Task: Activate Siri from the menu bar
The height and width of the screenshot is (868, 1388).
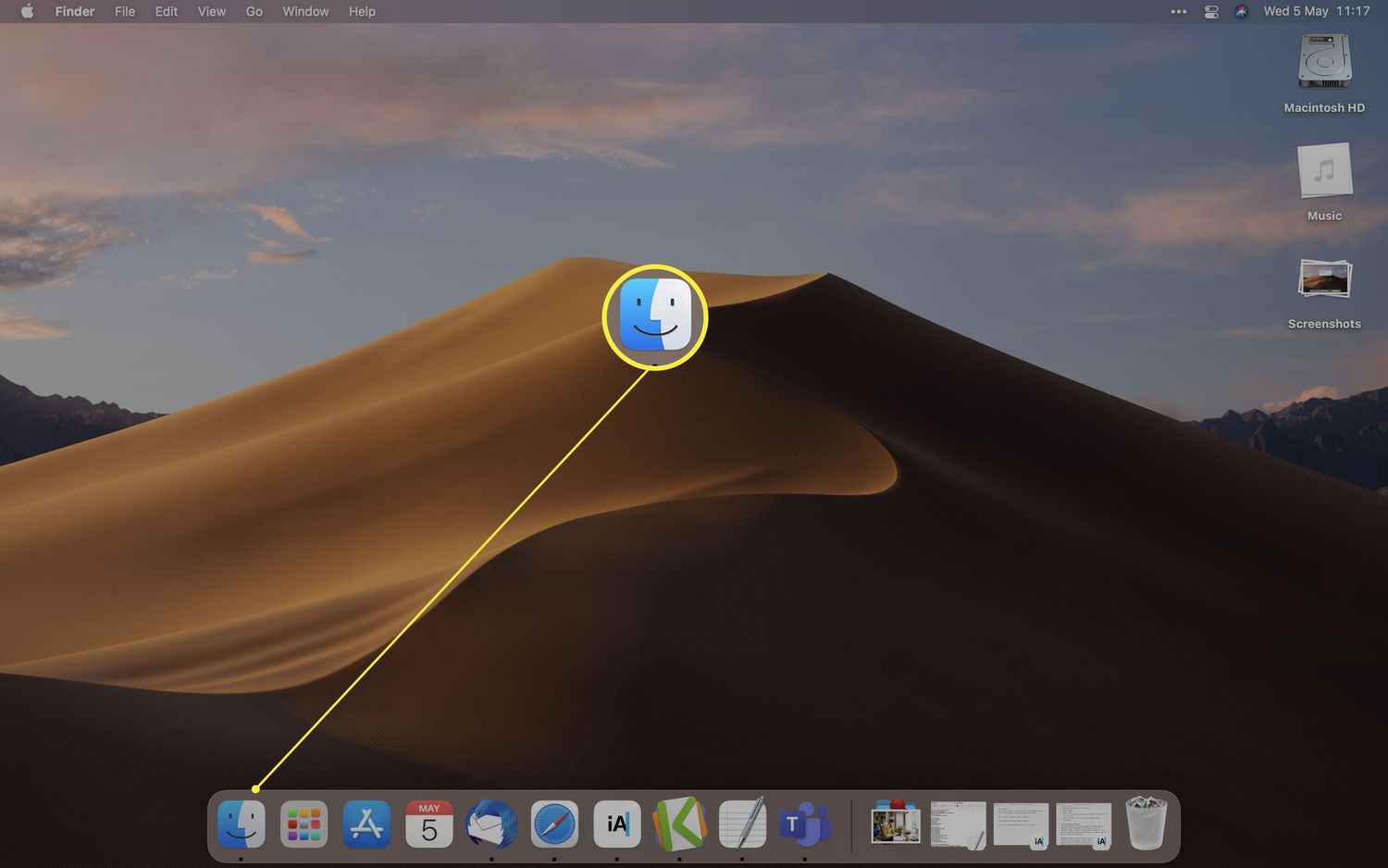Action: (x=1242, y=11)
